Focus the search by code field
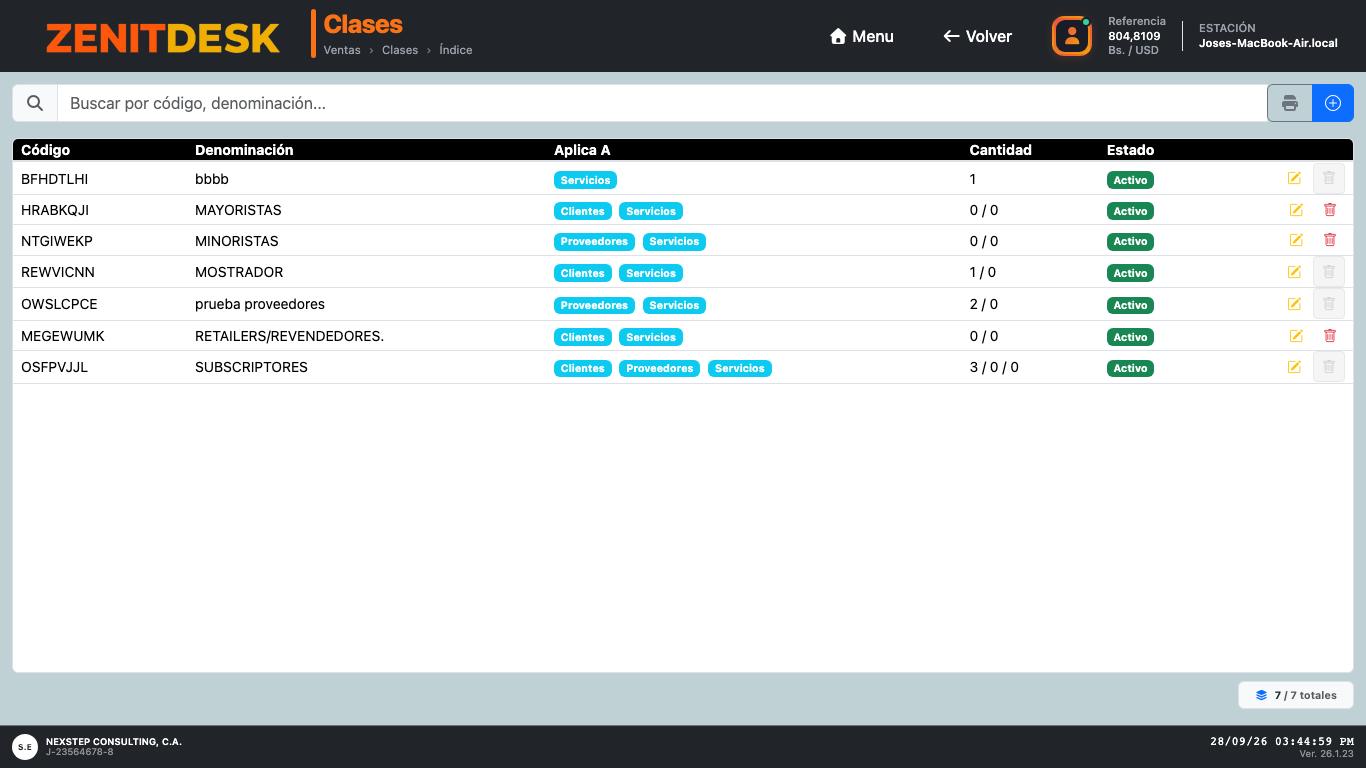The image size is (1366, 768). click(x=662, y=103)
